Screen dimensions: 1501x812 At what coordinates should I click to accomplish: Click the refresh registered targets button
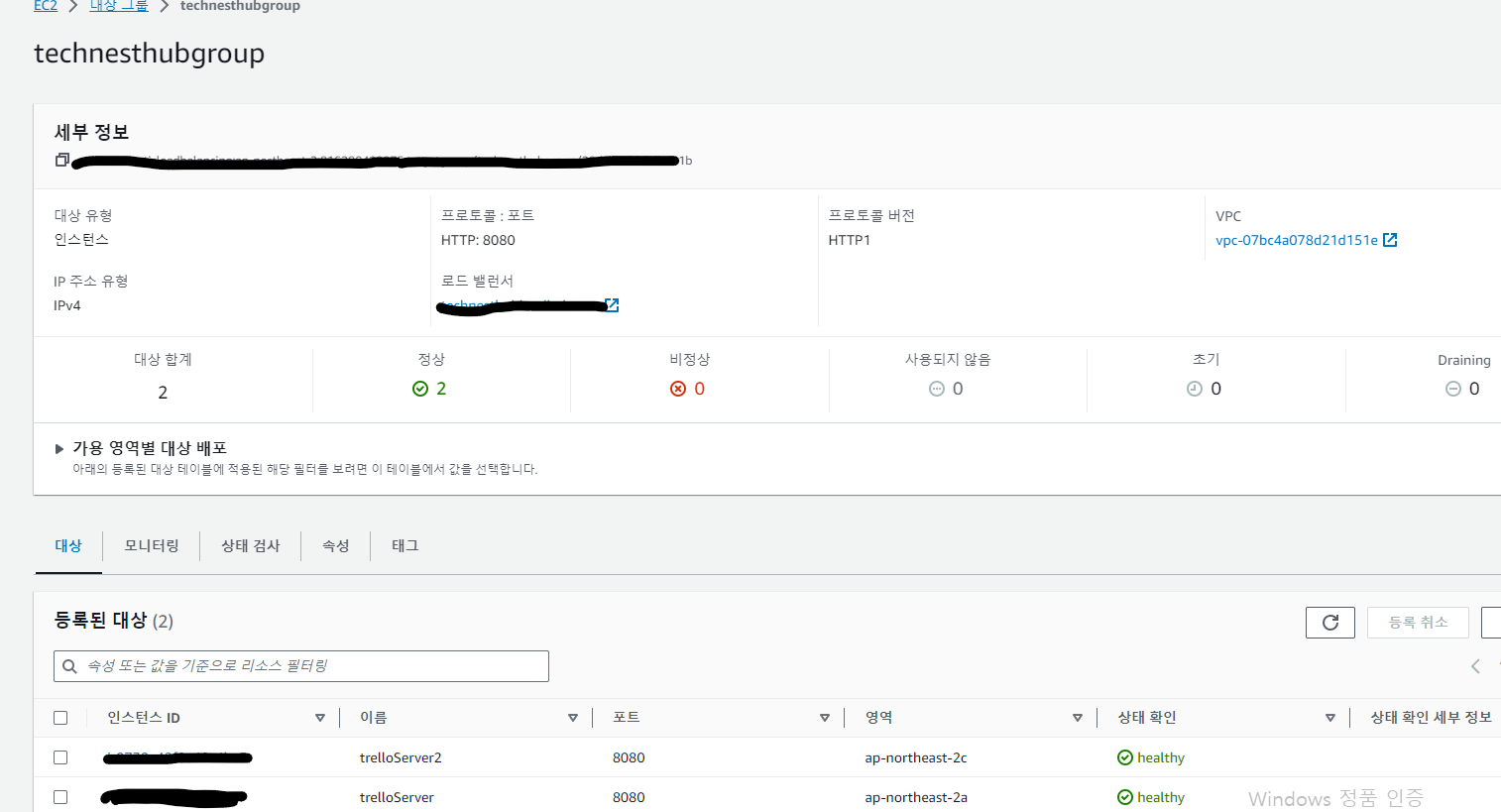pos(1330,623)
